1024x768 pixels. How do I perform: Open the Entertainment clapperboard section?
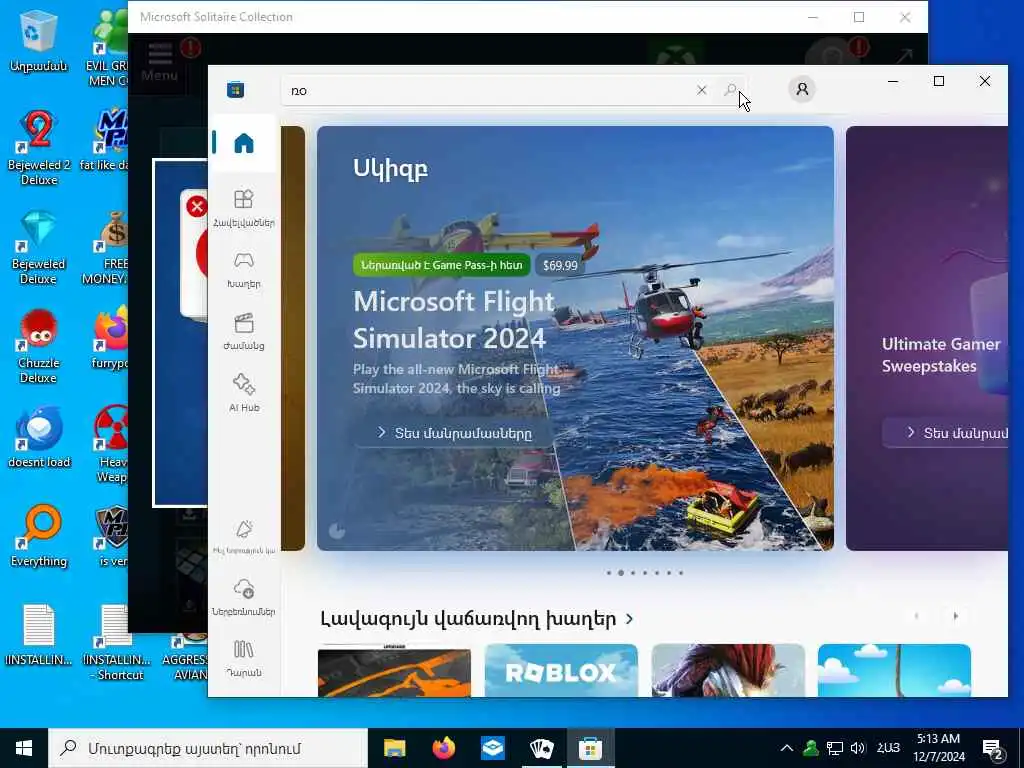pyautogui.click(x=244, y=332)
